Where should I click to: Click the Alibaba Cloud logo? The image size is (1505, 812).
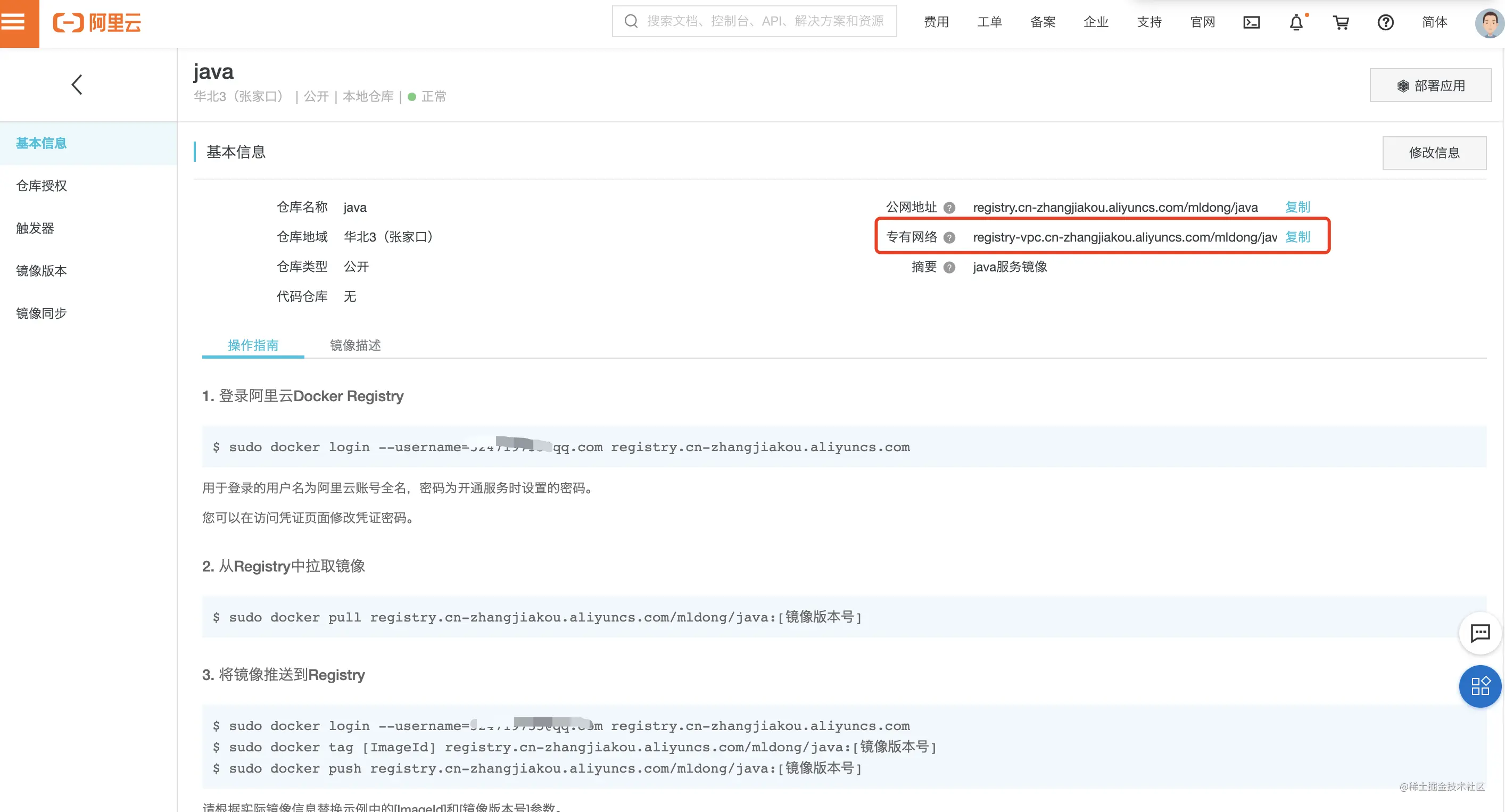(97, 23)
